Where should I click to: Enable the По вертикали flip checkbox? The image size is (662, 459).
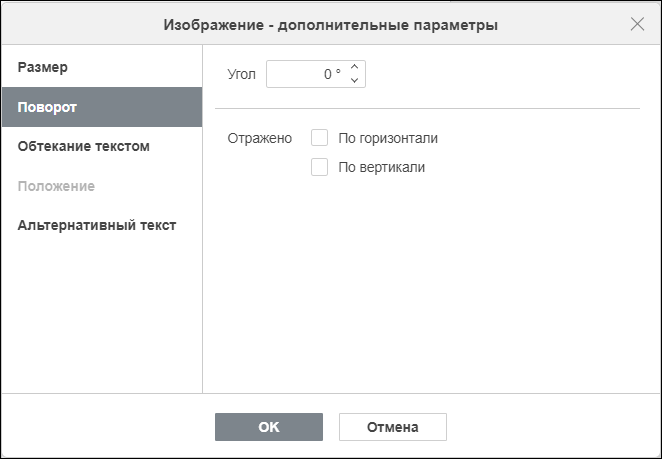click(320, 167)
